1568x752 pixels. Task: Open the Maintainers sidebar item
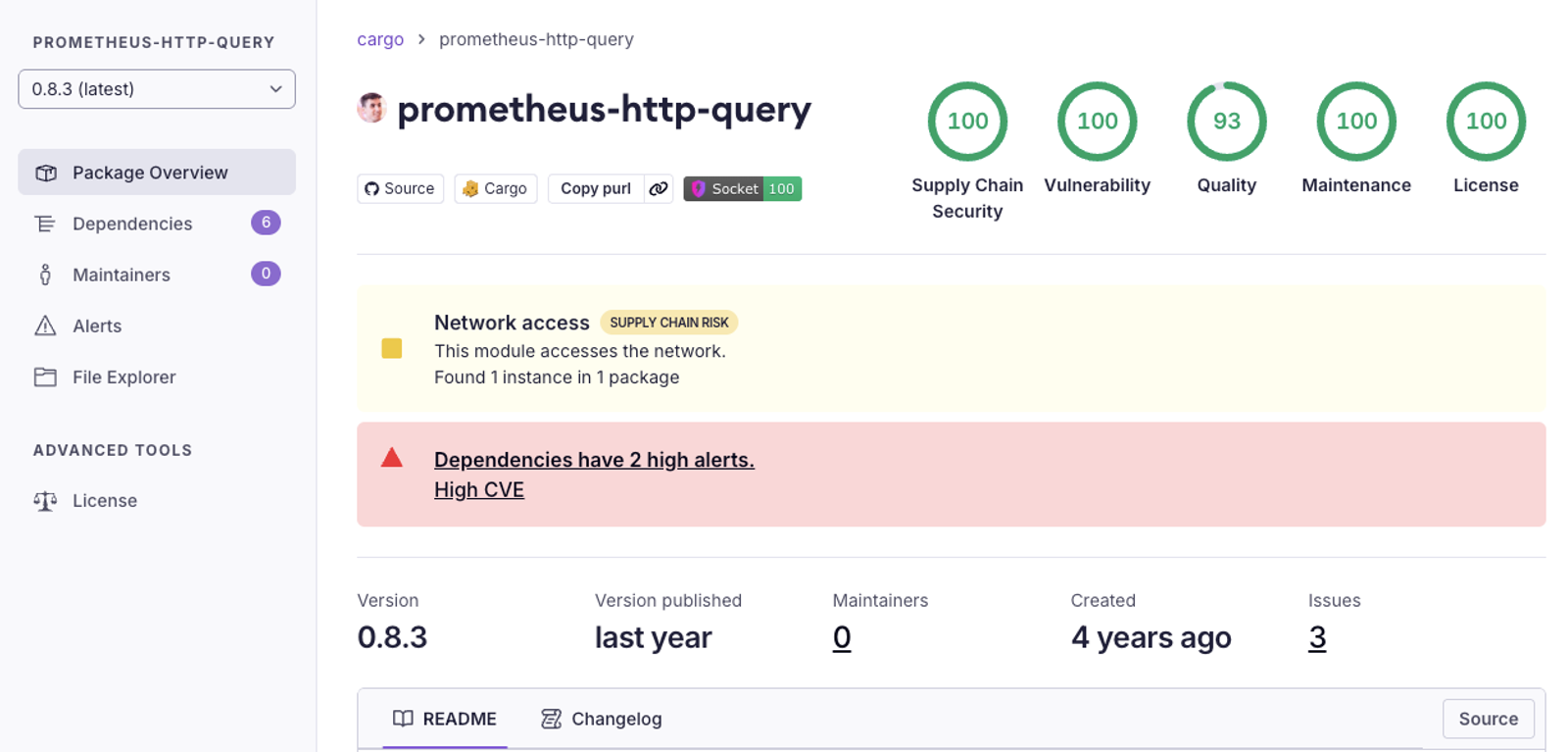(x=157, y=275)
